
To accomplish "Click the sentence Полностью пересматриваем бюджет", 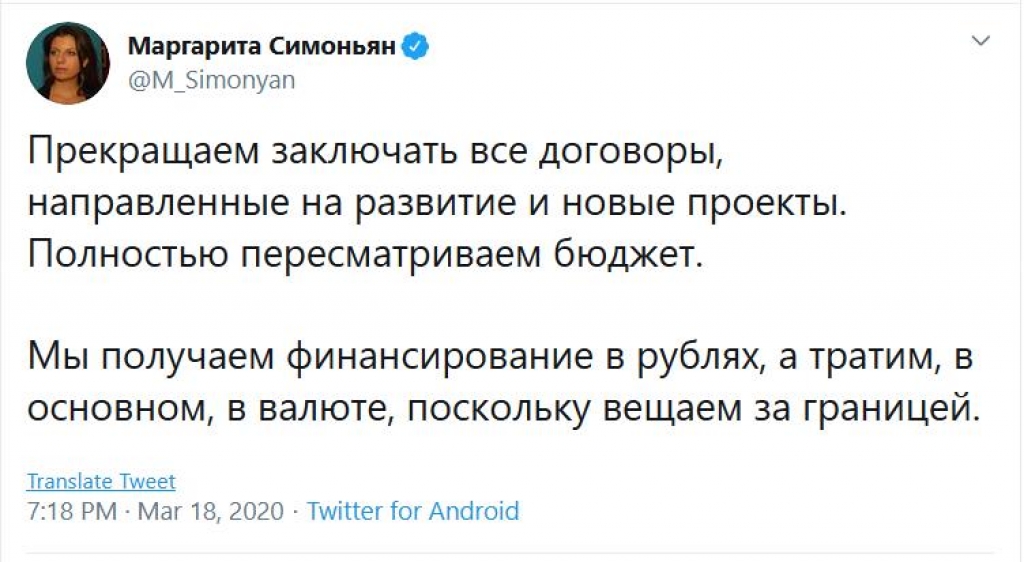I will [x=366, y=256].
